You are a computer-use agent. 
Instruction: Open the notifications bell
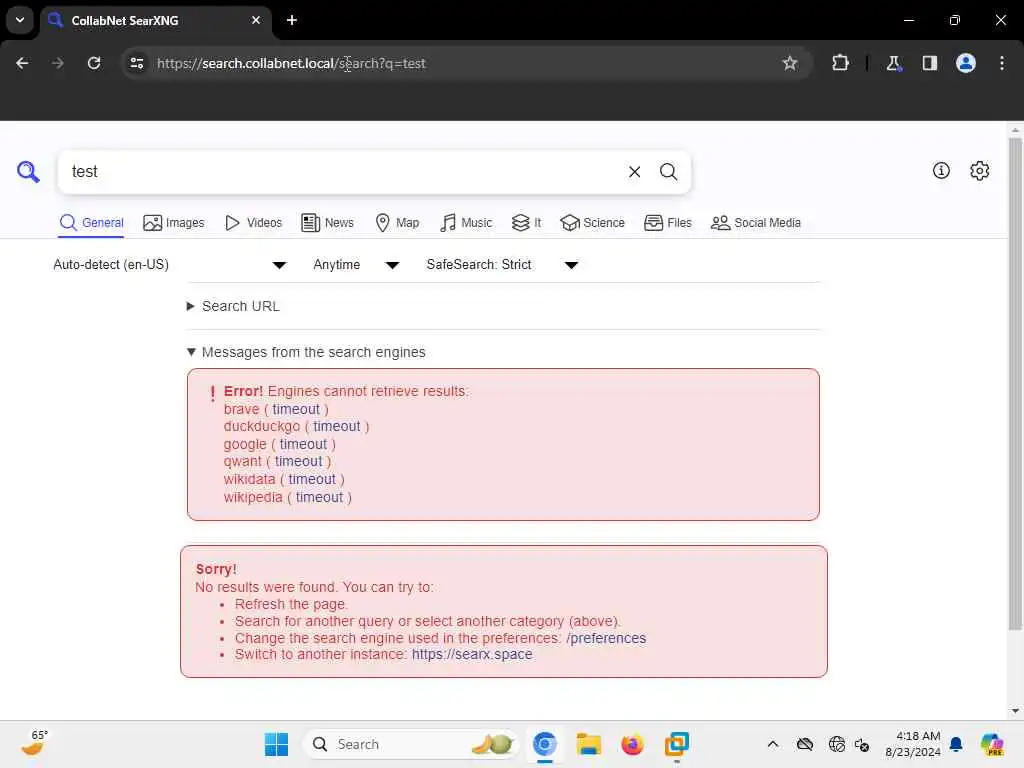[x=956, y=744]
